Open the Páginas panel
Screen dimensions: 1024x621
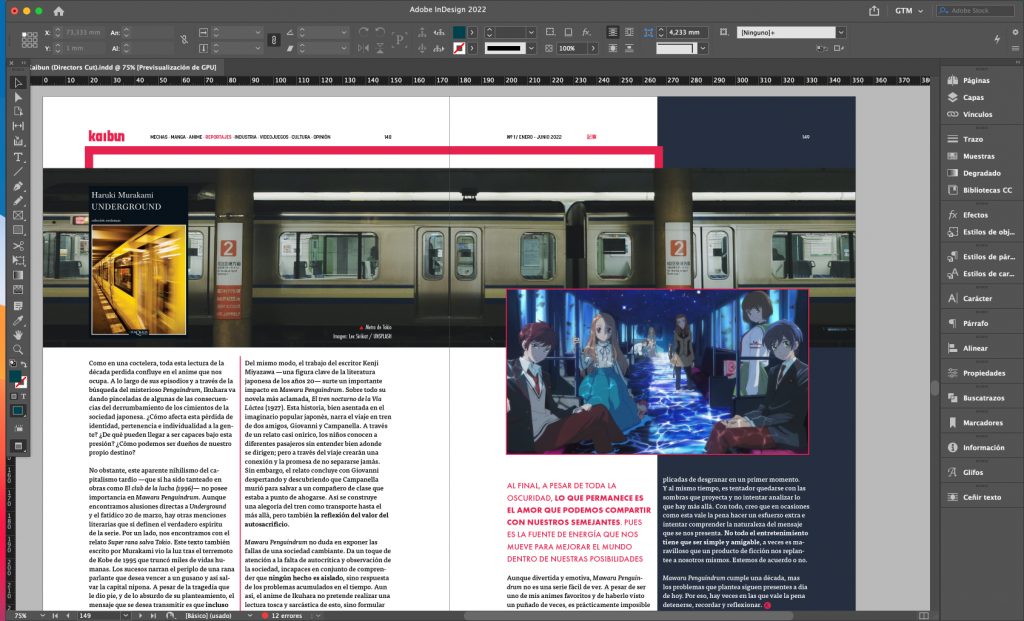tap(975, 80)
